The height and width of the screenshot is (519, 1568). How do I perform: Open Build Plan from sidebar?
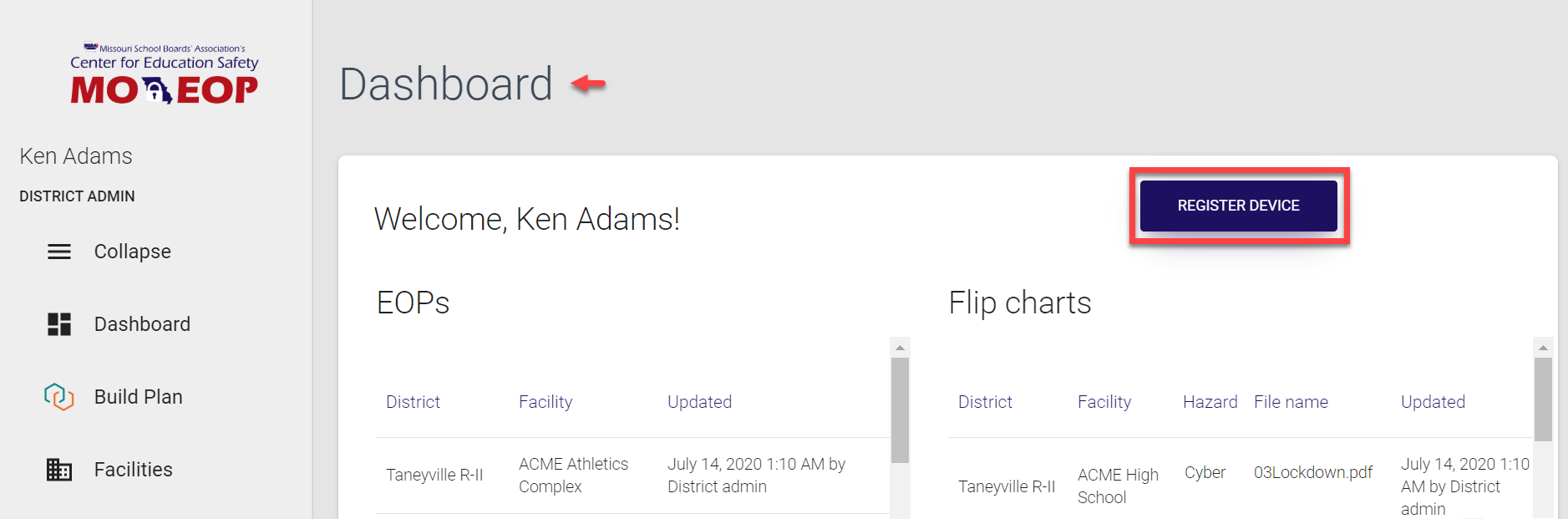139,397
